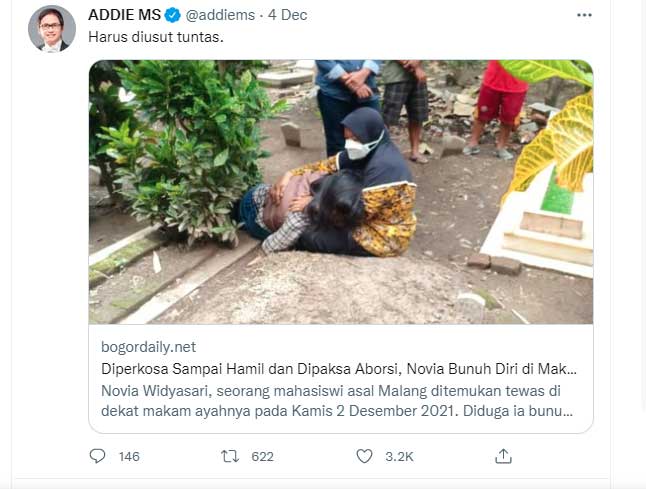Click the Novia Widyasari description text
Screen dimensions: 646x489
pyautogui.click(x=337, y=401)
